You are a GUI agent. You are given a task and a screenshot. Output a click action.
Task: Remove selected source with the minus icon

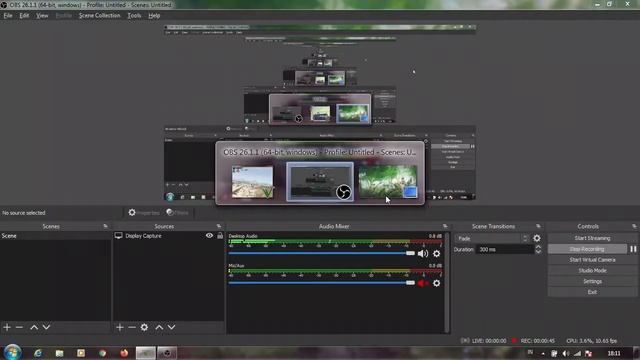point(132,327)
